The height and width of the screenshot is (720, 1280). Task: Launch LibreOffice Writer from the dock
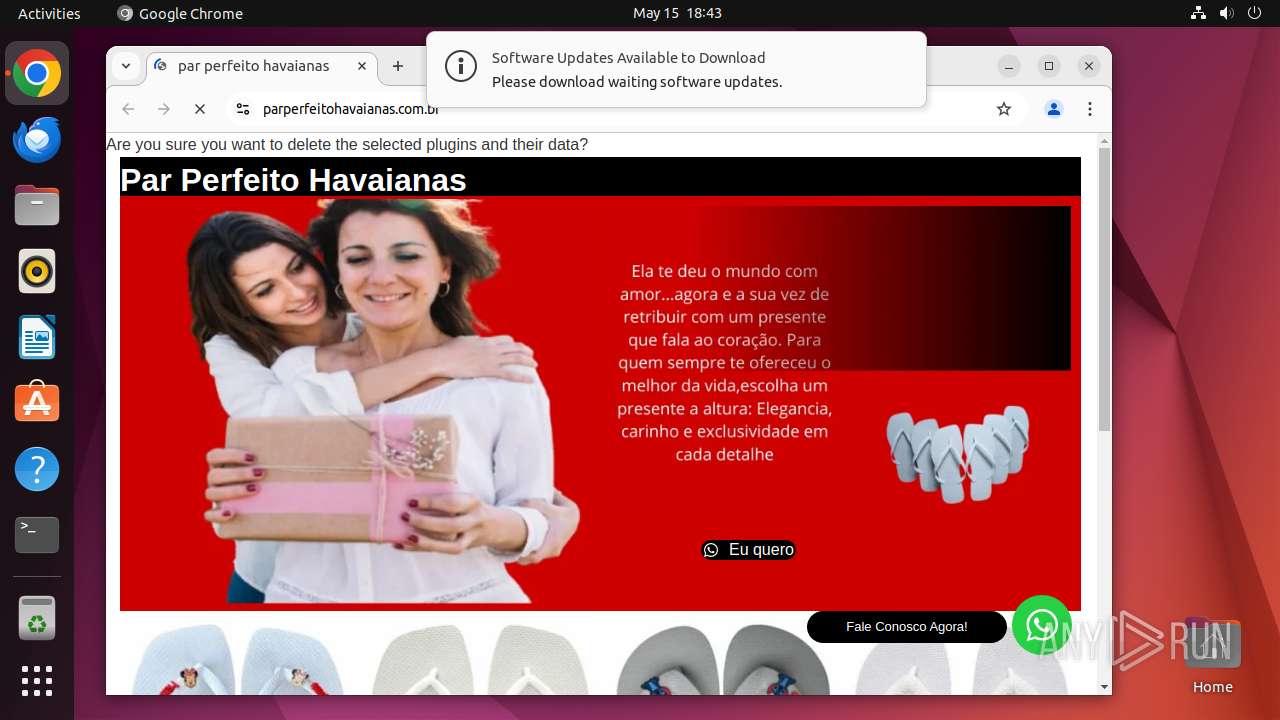(37, 337)
